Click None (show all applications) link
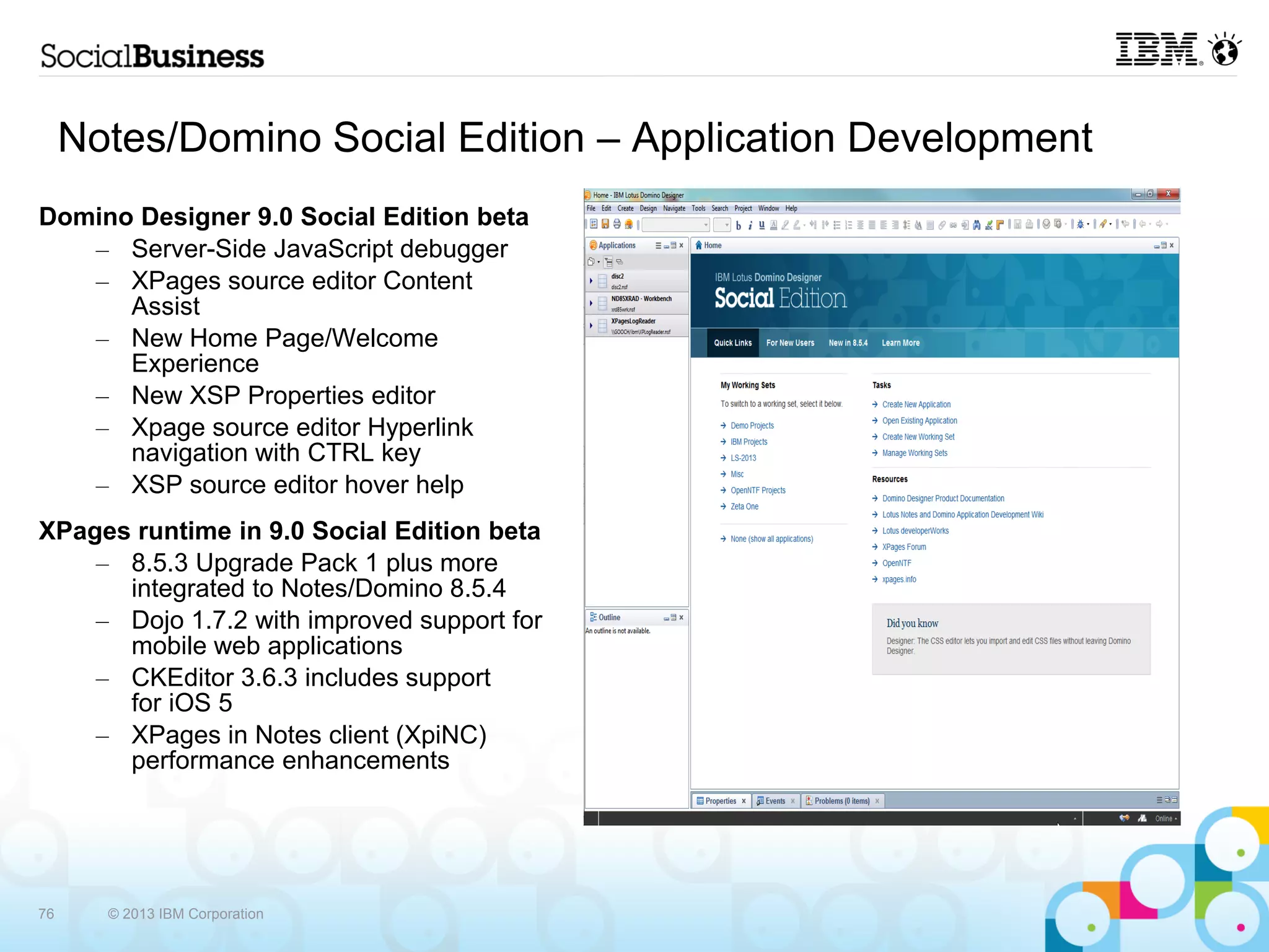 click(771, 539)
